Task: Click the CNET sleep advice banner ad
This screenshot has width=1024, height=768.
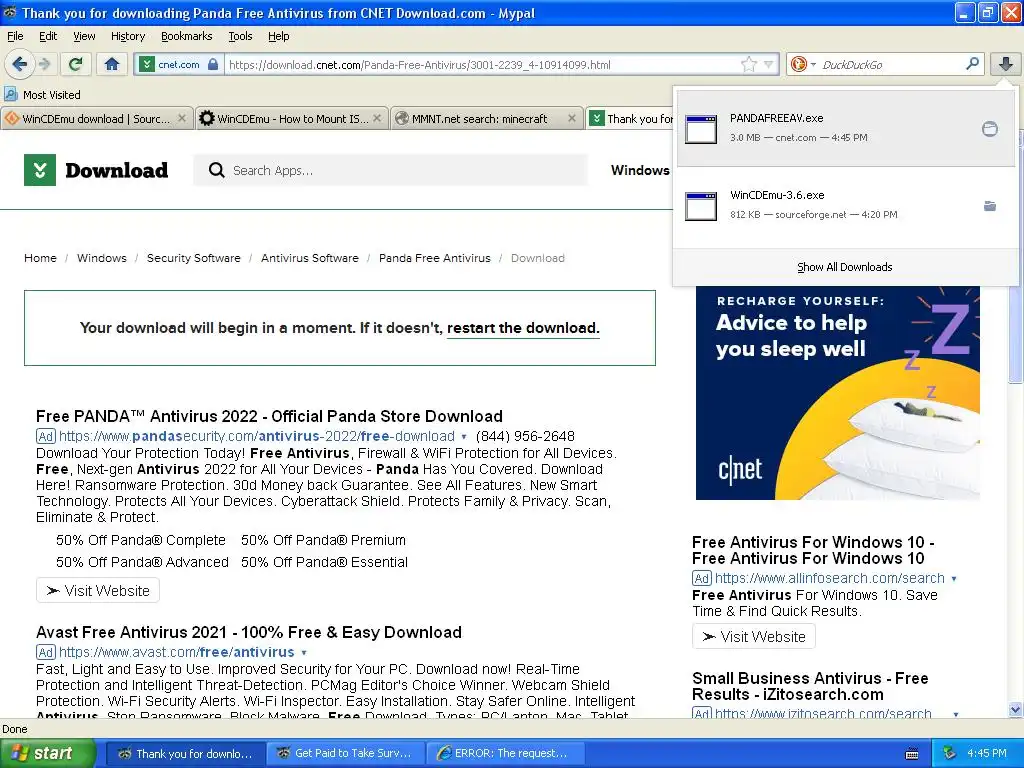Action: pyautogui.click(x=837, y=392)
